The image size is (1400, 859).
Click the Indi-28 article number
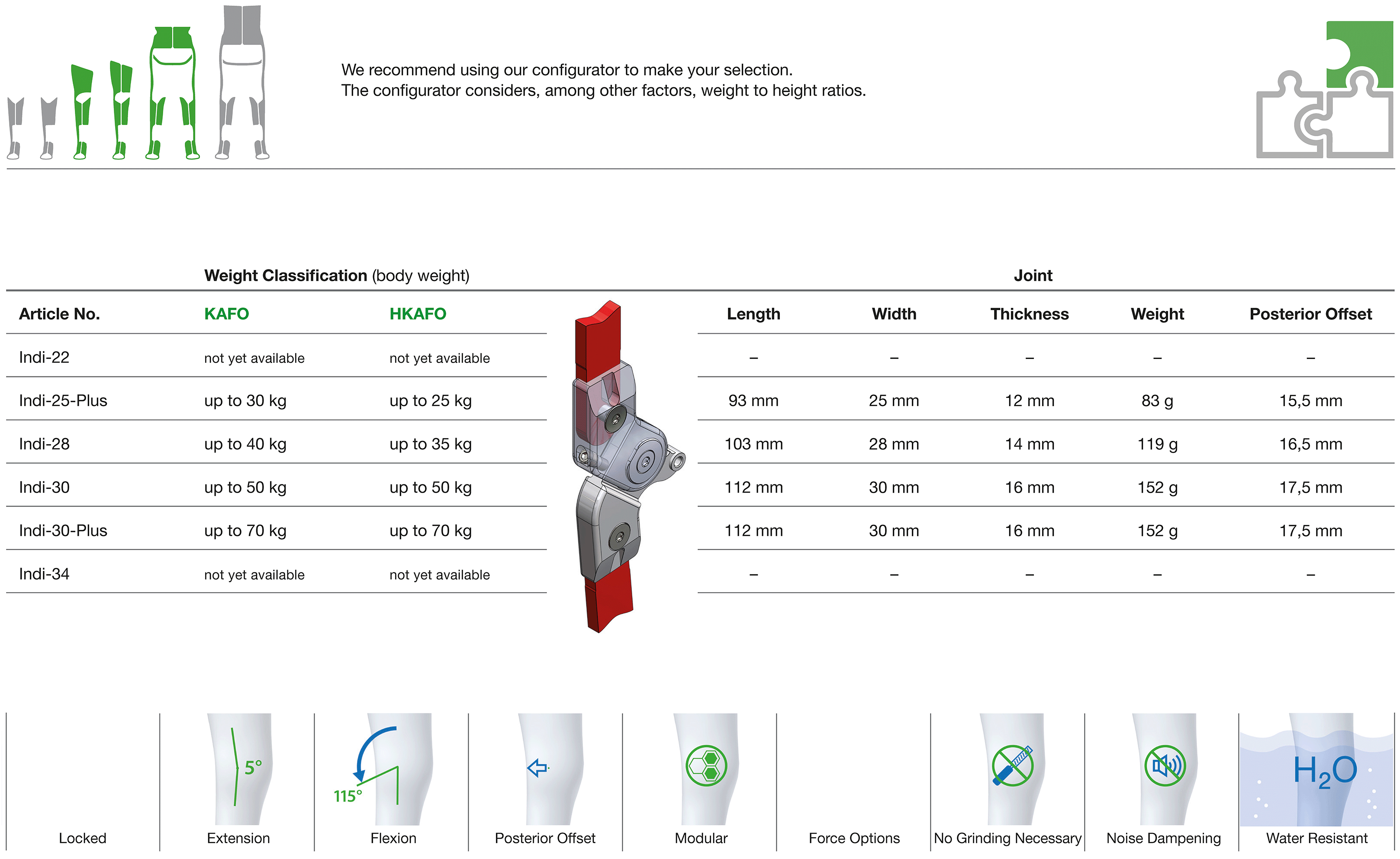(x=44, y=444)
